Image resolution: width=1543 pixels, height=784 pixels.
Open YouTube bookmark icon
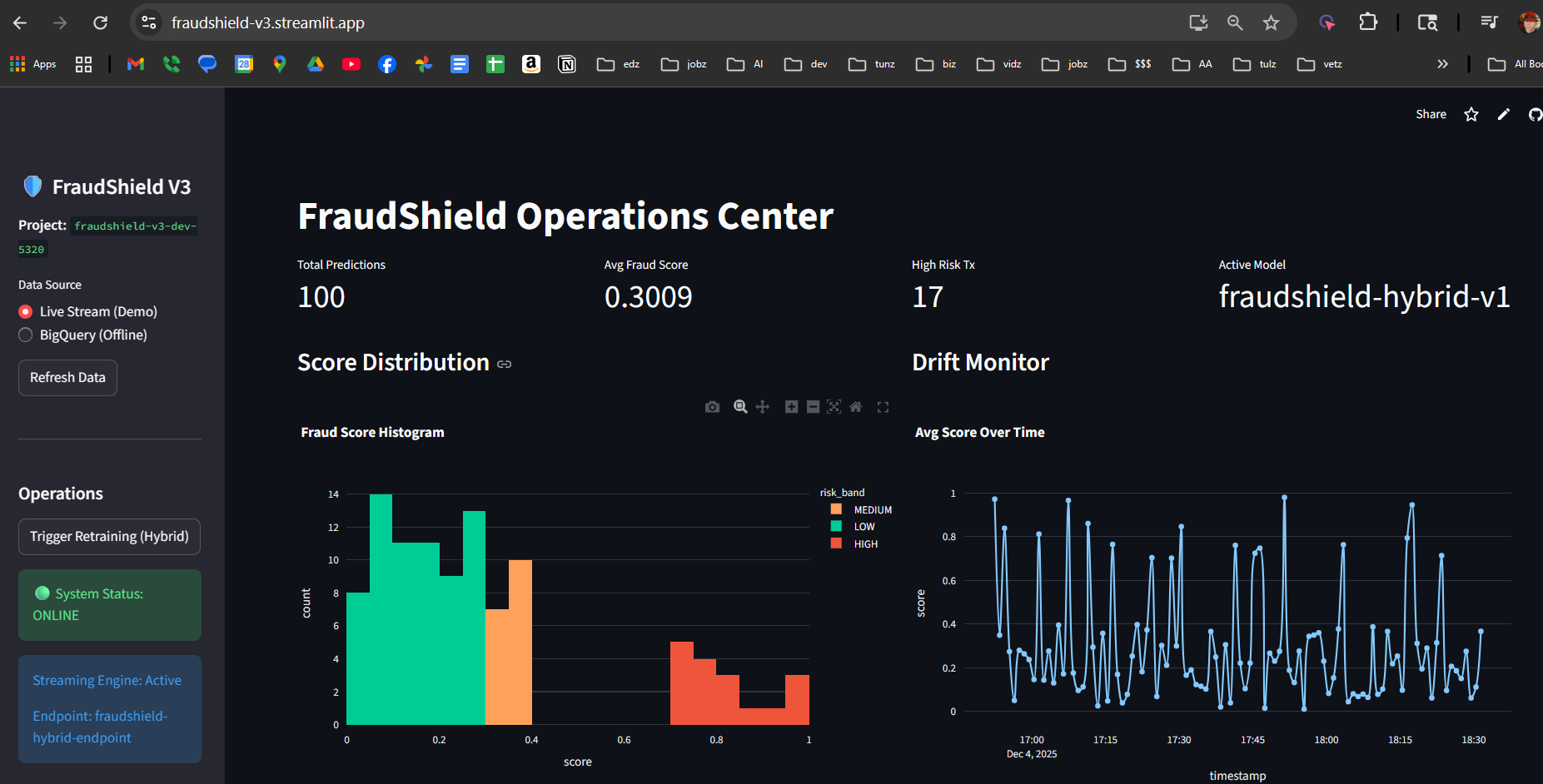coord(351,64)
